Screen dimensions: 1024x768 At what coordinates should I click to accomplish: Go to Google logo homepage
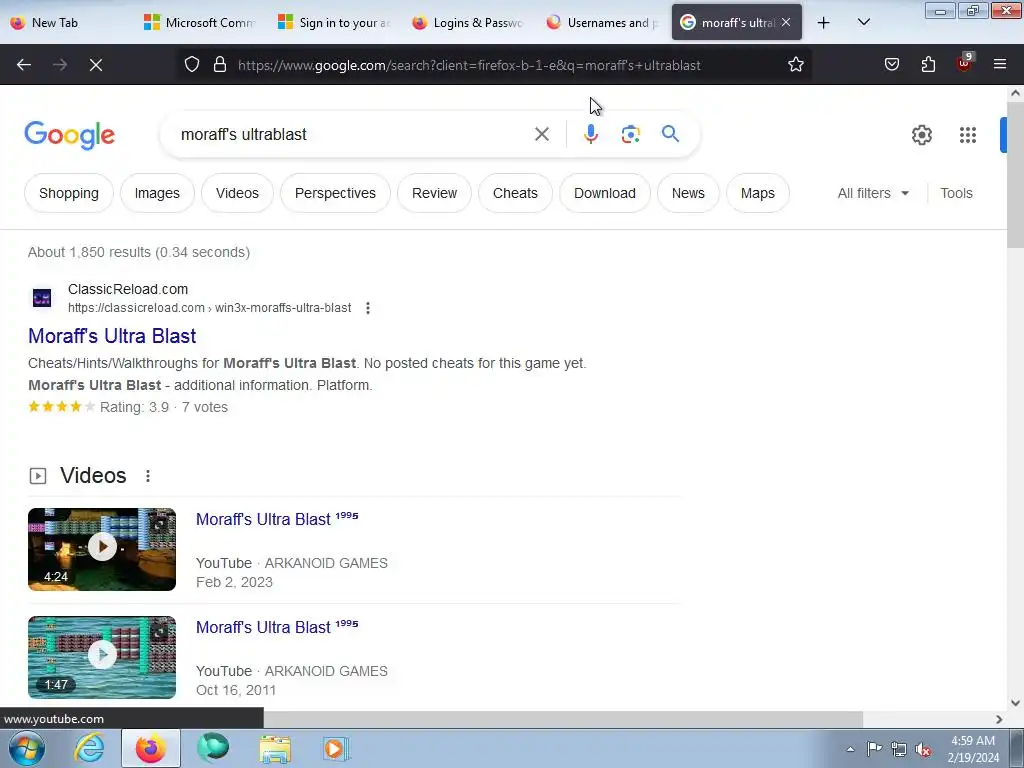69,135
